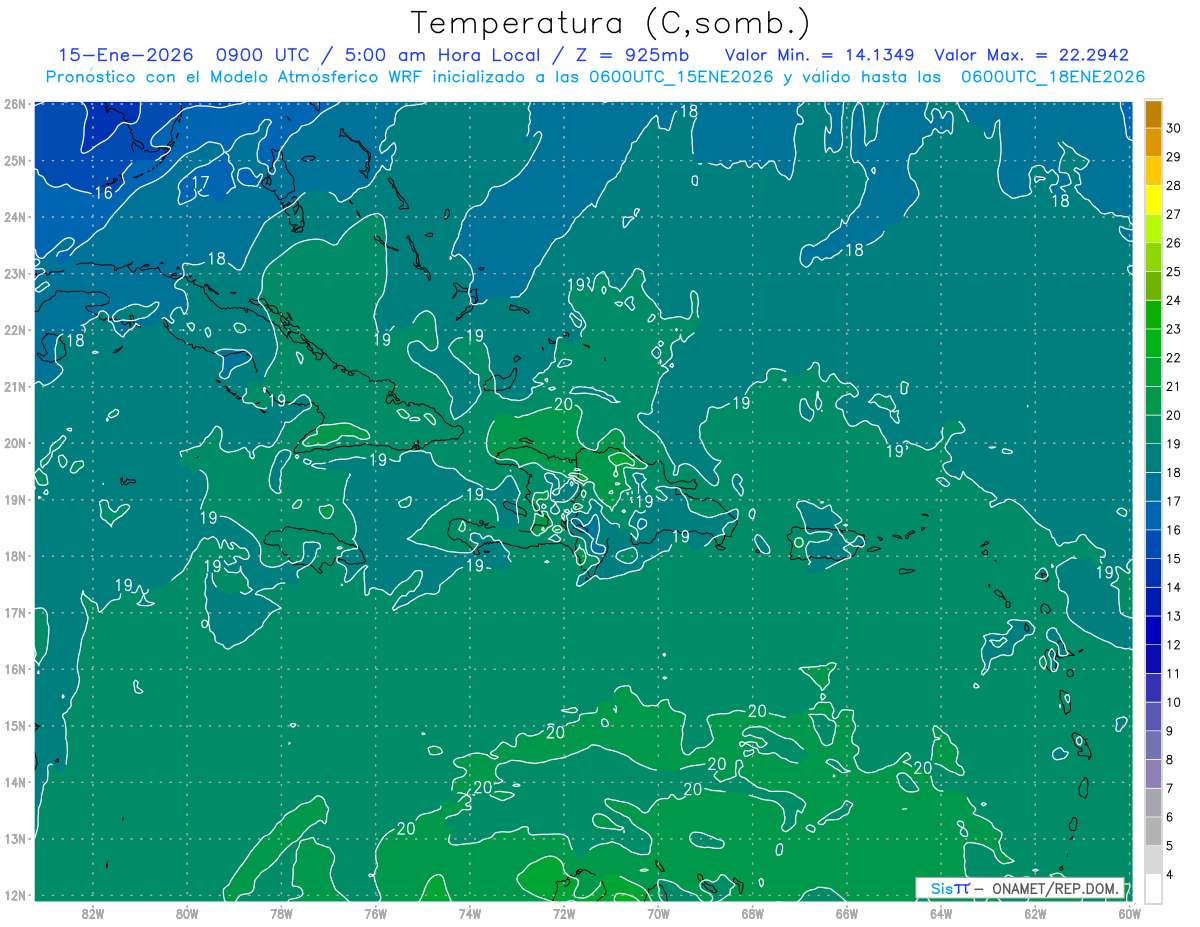Click the '14' color scale label
The height and width of the screenshot is (927, 1200).
coord(1174,587)
